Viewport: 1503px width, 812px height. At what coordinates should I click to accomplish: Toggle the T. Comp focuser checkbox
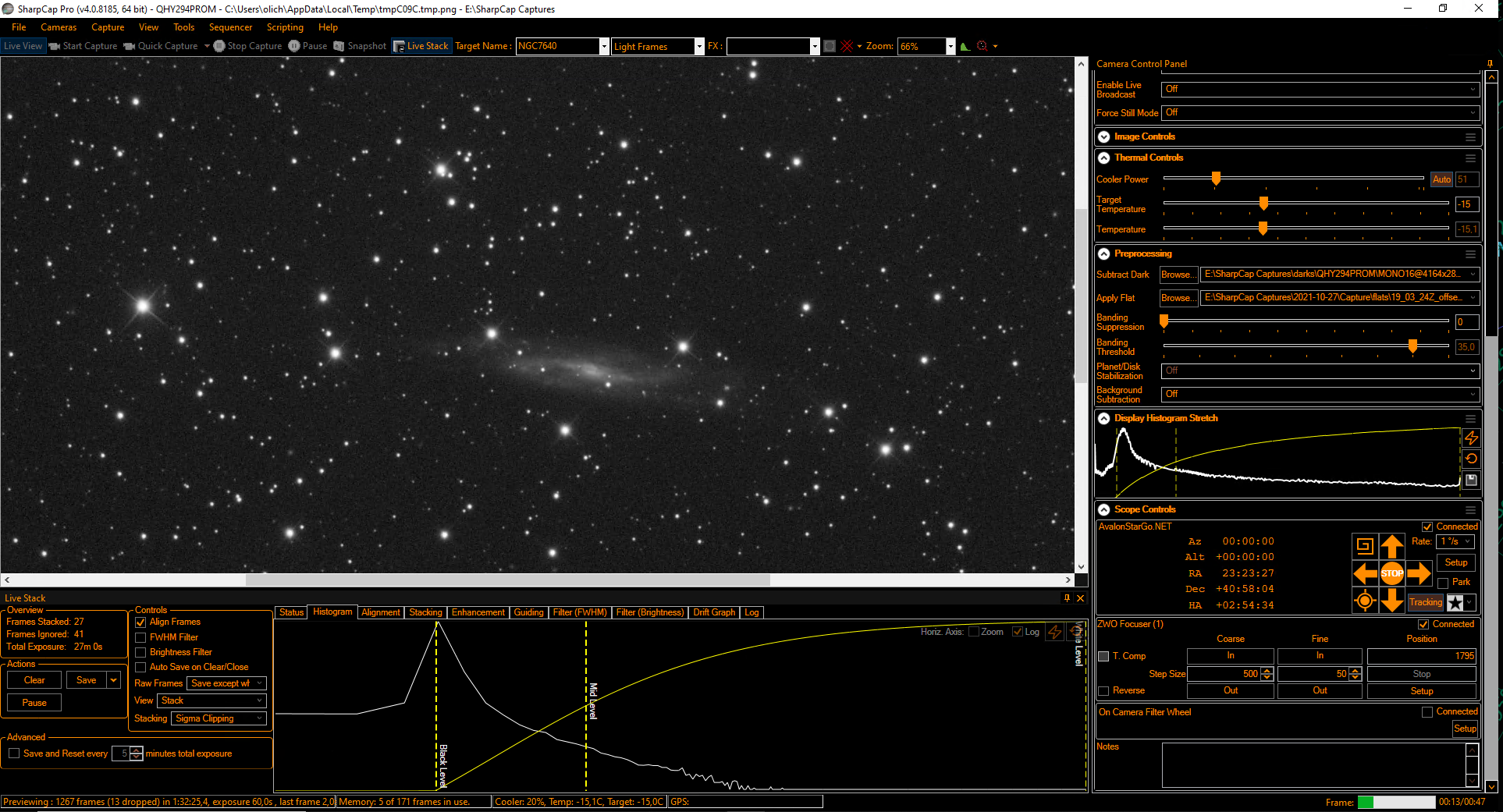(x=1104, y=656)
